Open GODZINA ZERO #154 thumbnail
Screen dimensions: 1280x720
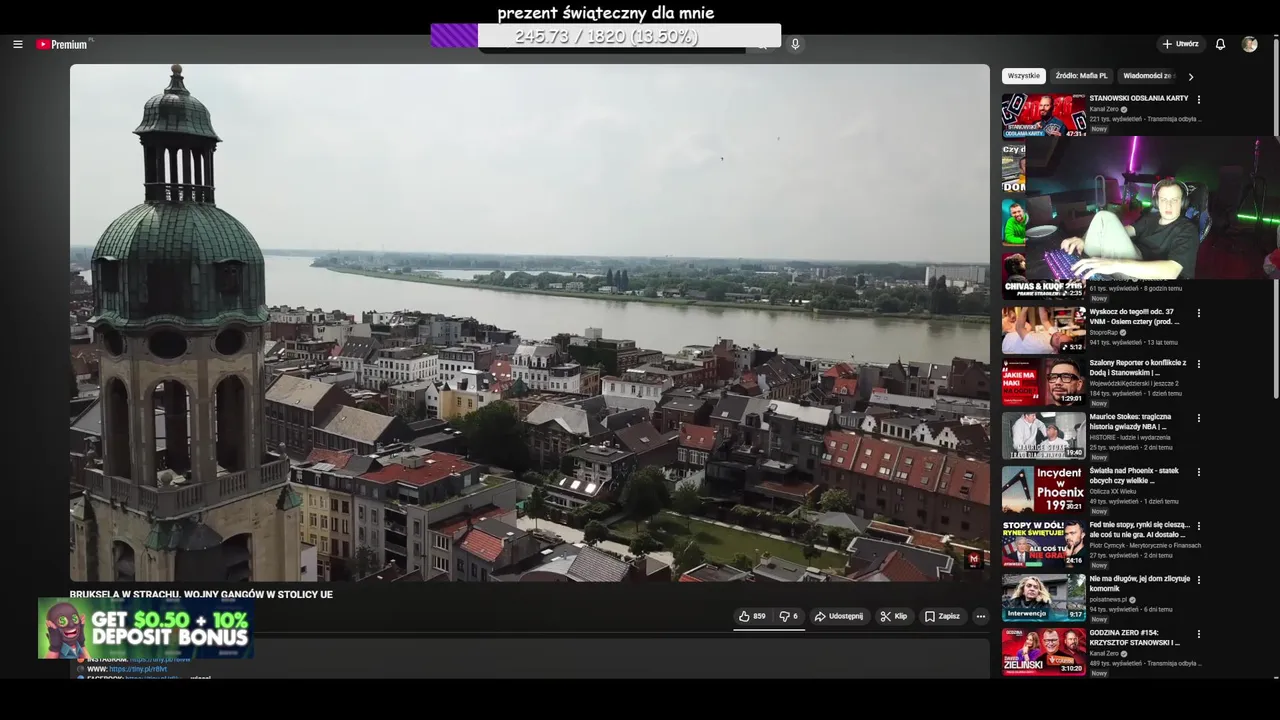(1043, 652)
